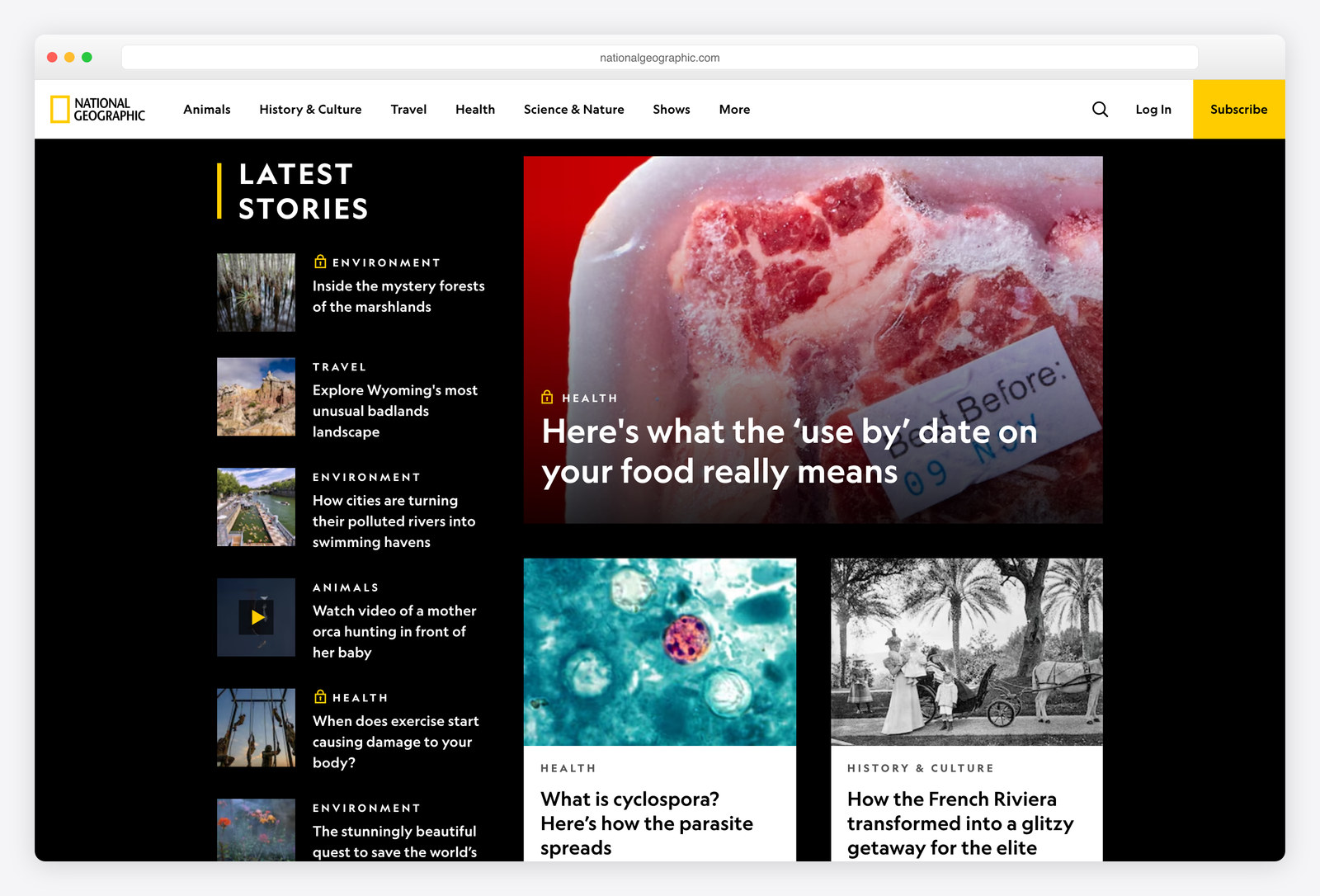Go to the Travel section
Screen dimensions: 1320x896
click(408, 109)
